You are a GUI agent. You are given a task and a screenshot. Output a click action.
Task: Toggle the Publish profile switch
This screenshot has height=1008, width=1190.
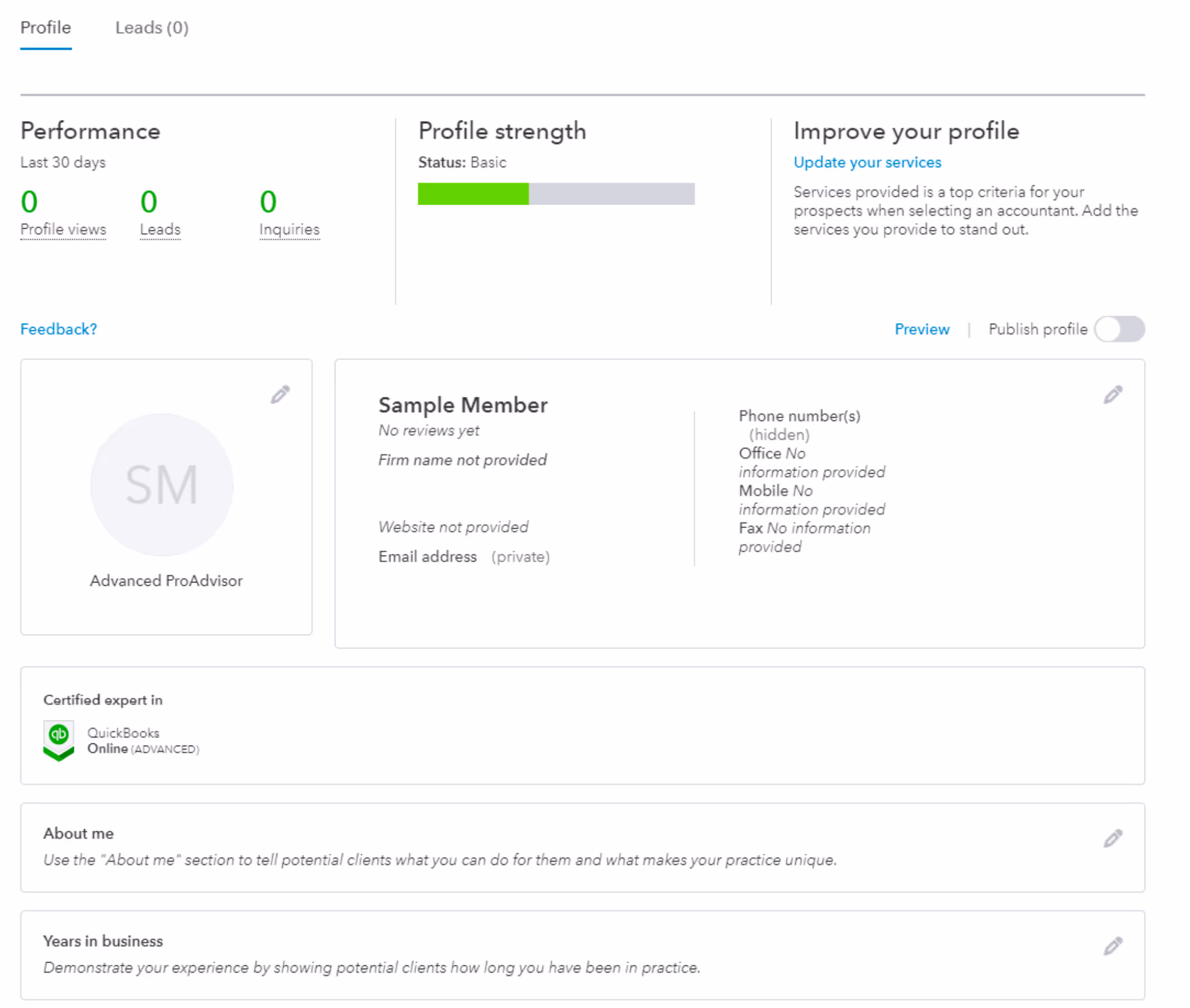[1119, 329]
